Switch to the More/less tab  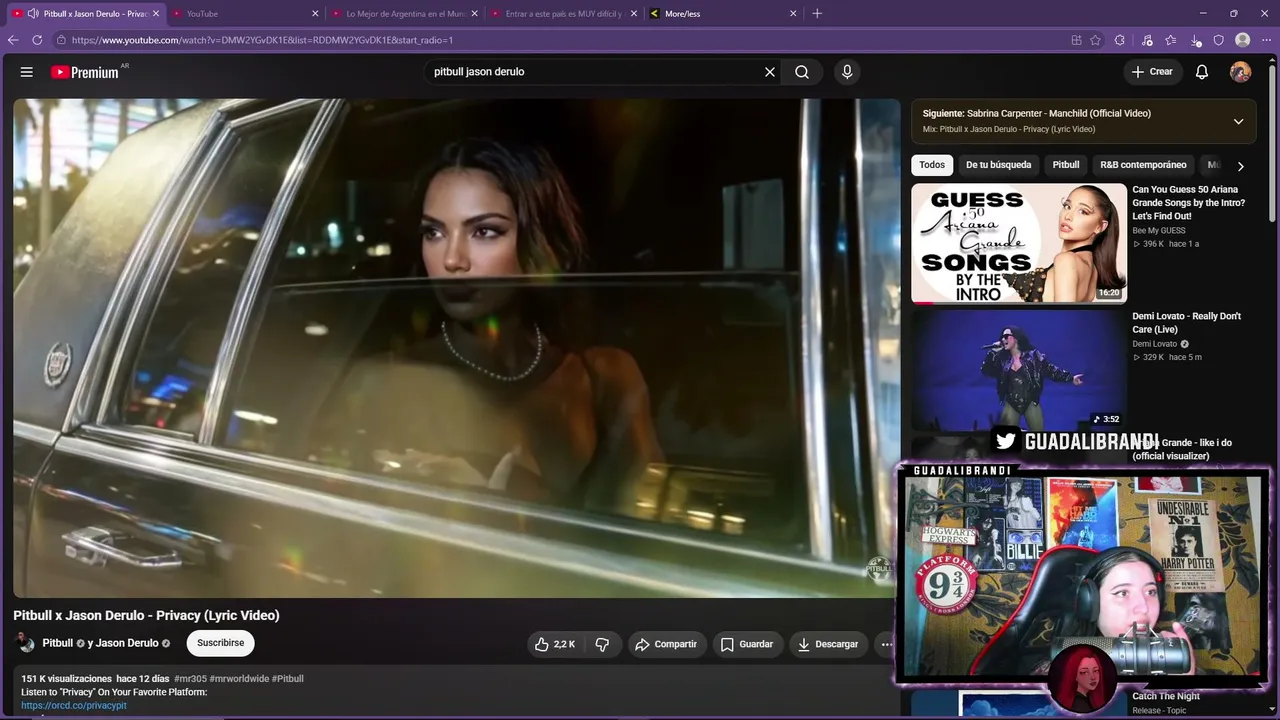pos(722,14)
